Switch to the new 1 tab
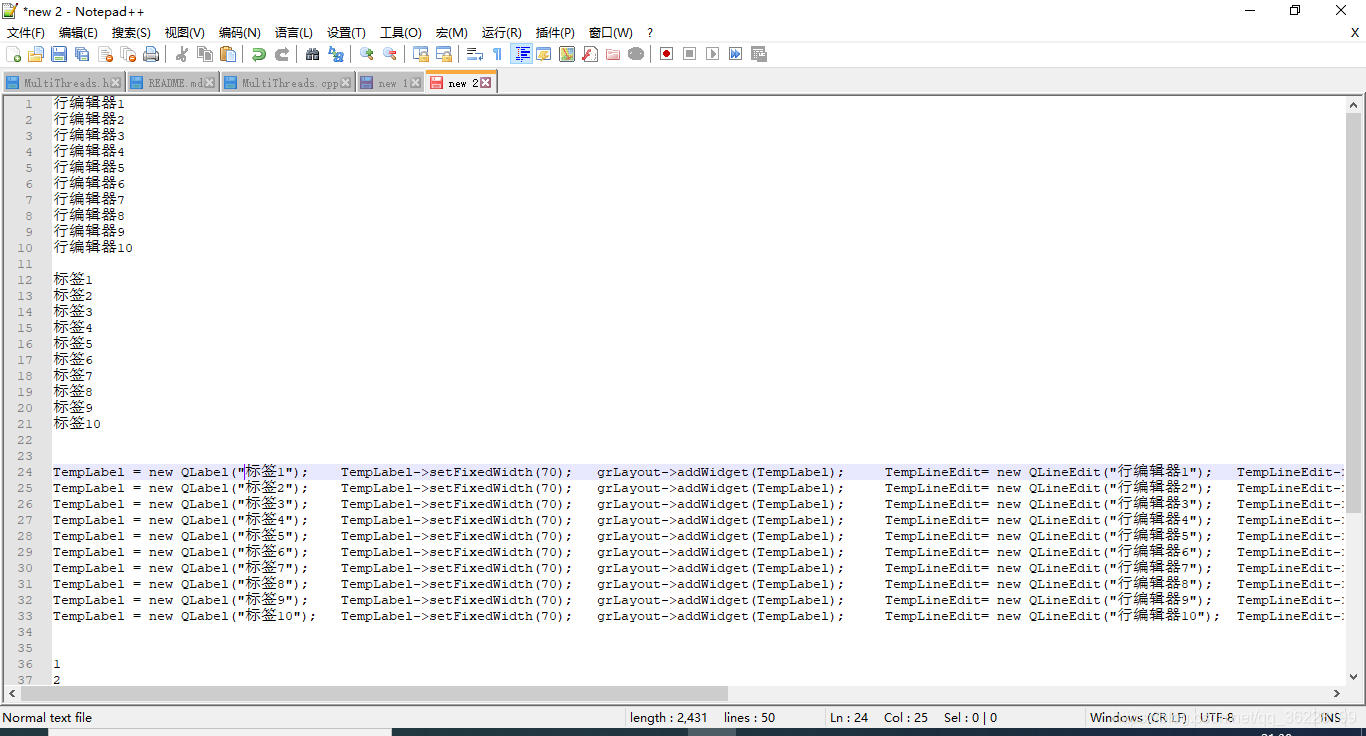Screen dimensions: 1366x736 pos(391,83)
